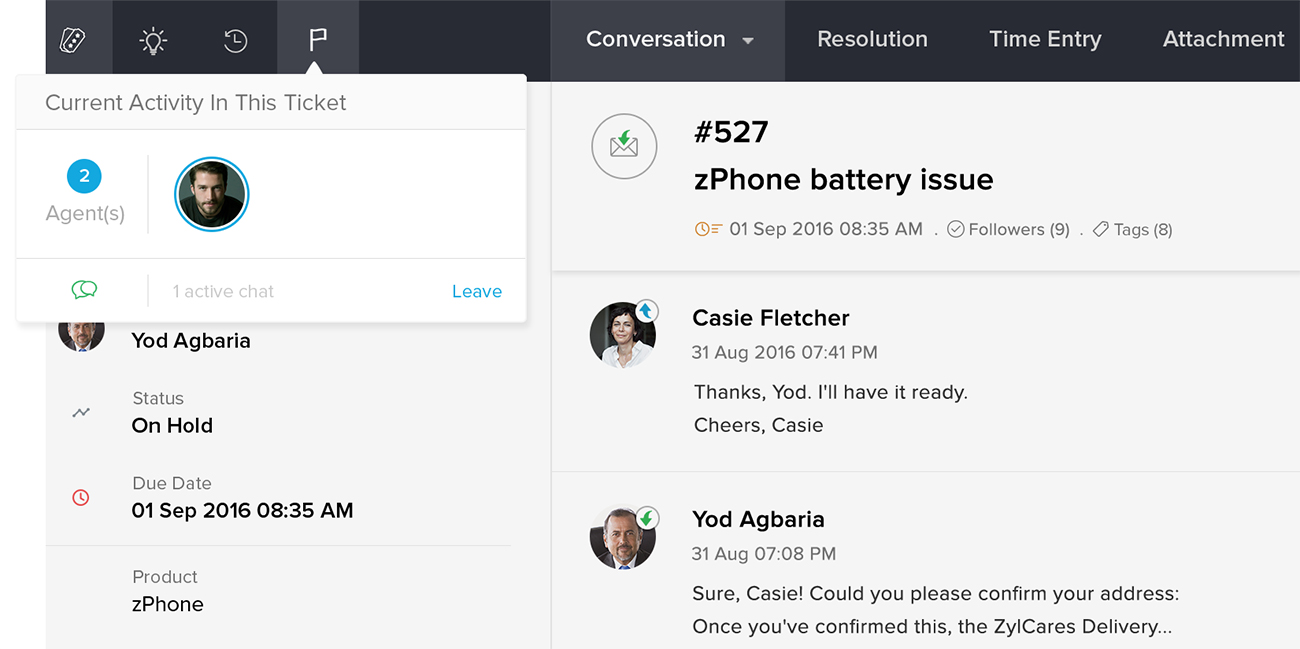Click the flag activity icon
The height and width of the screenshot is (649, 1300).
(317, 40)
